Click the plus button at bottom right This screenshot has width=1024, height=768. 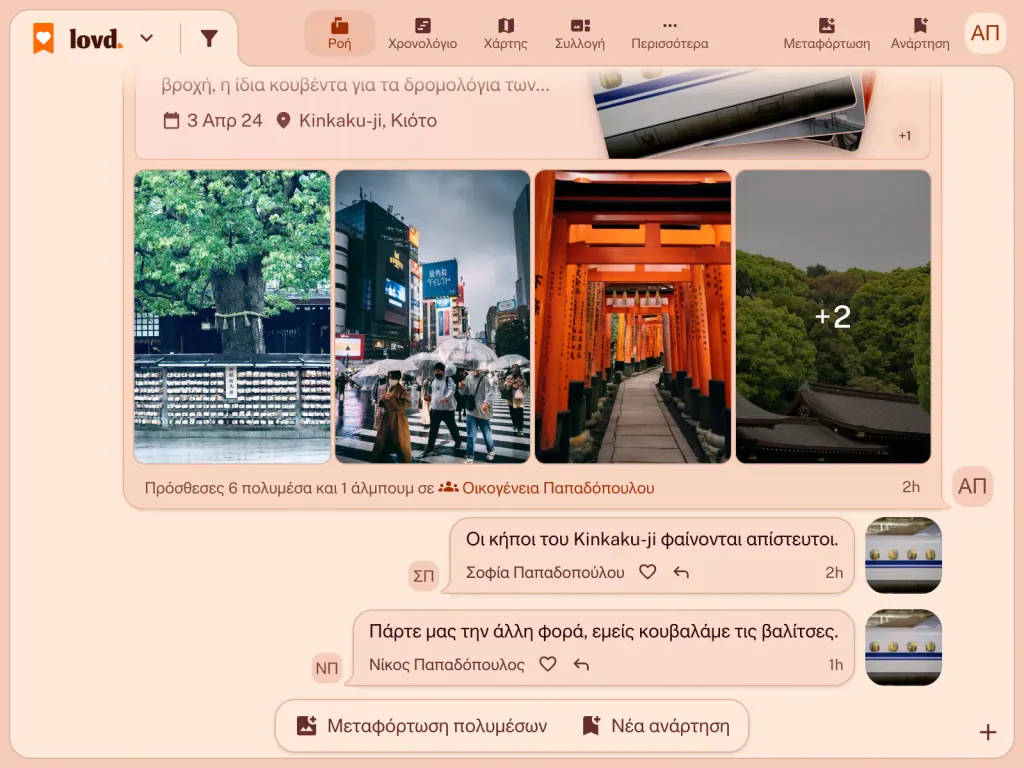tap(988, 732)
